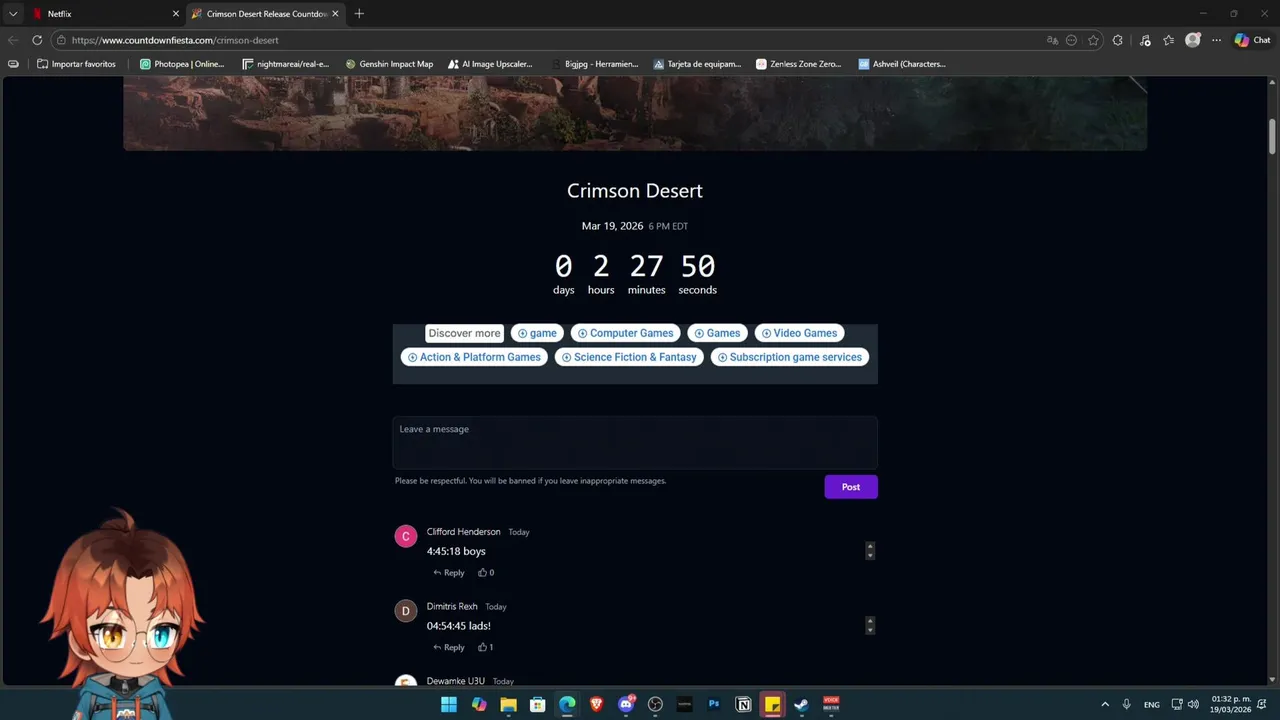Open the Importar favoritos bookmark
The image size is (1280, 720).
pos(76,64)
